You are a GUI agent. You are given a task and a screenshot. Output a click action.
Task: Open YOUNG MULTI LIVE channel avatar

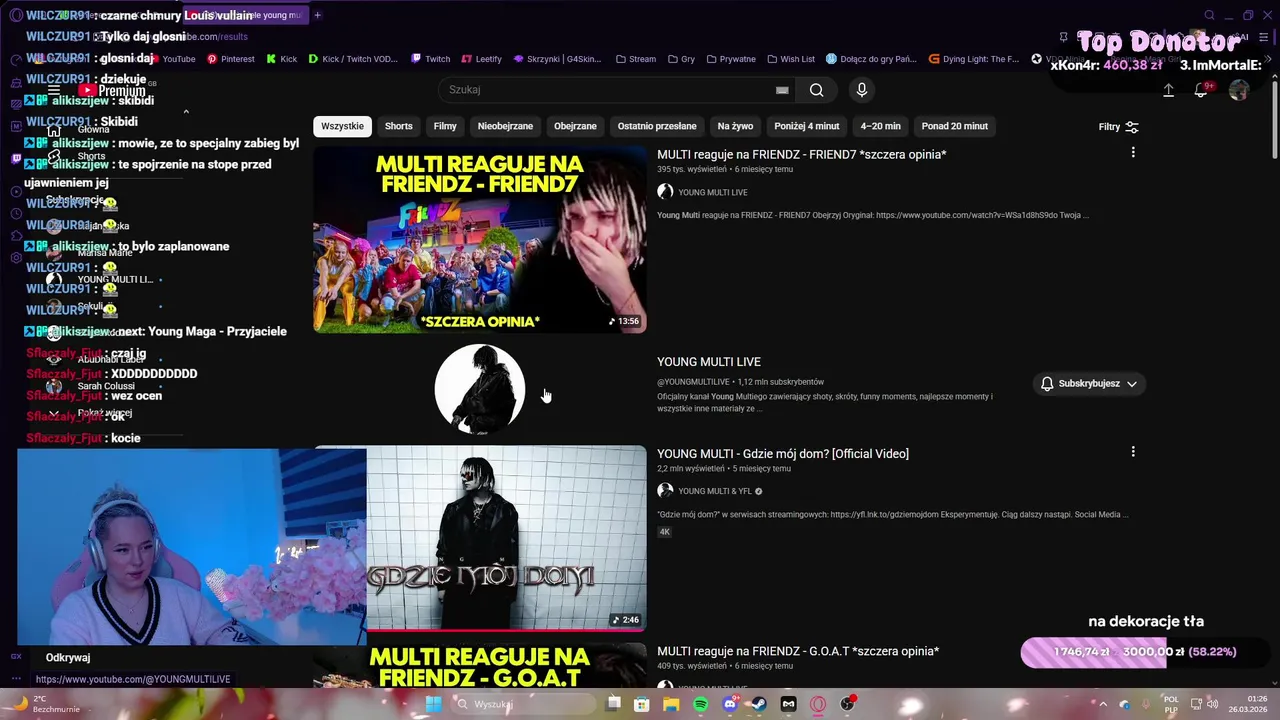pyautogui.click(x=480, y=390)
